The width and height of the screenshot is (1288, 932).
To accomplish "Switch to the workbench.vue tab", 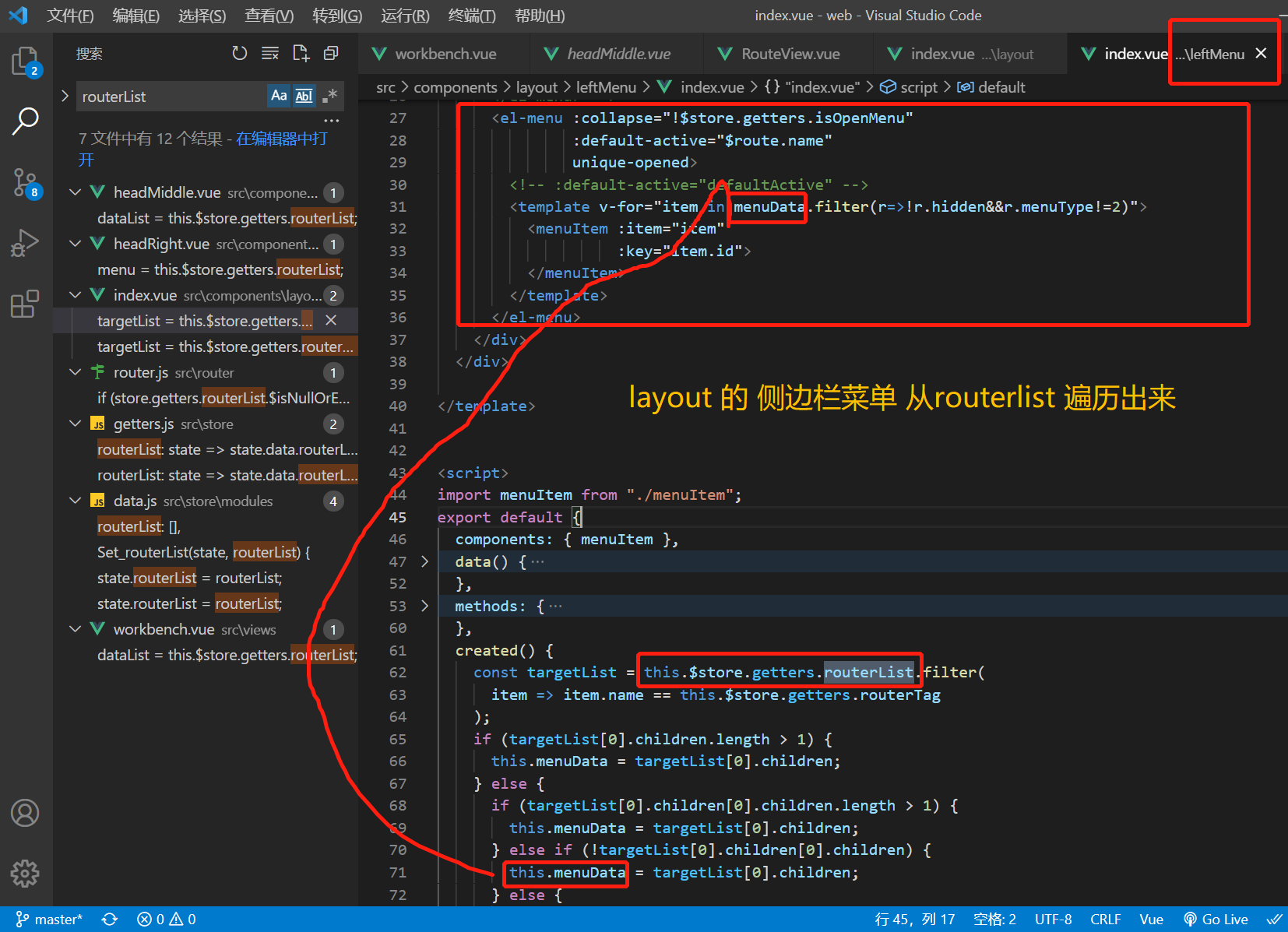I will point(445,54).
